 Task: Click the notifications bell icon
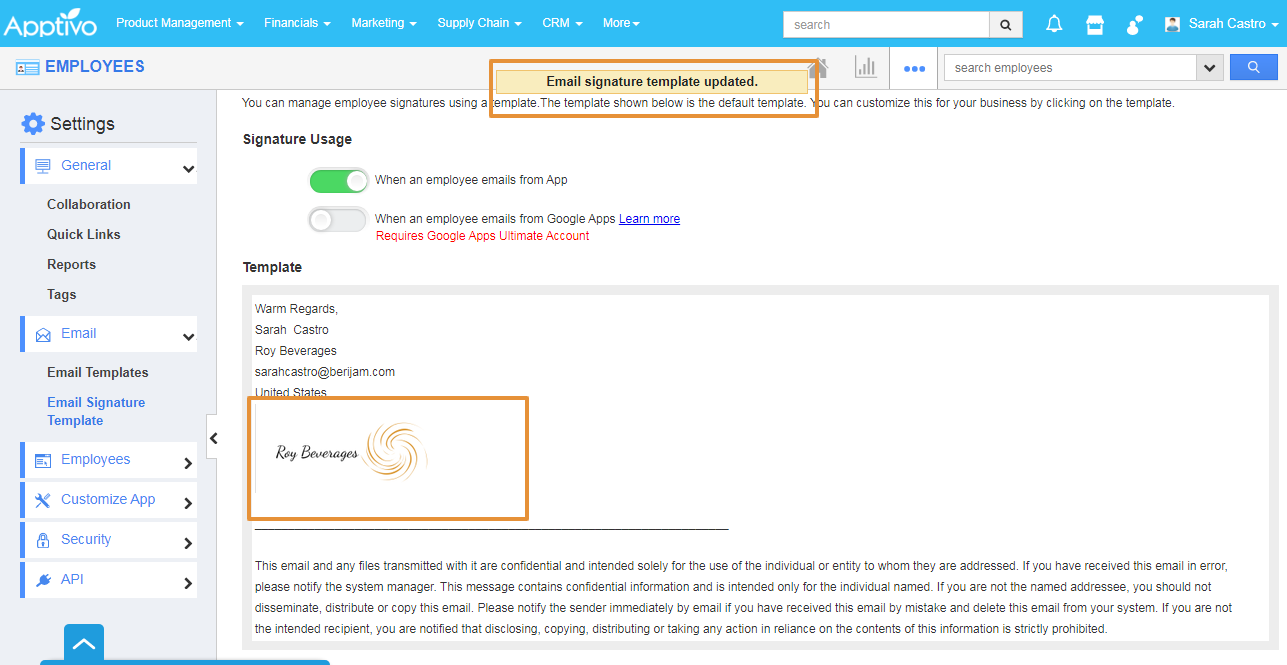pyautogui.click(x=1054, y=24)
